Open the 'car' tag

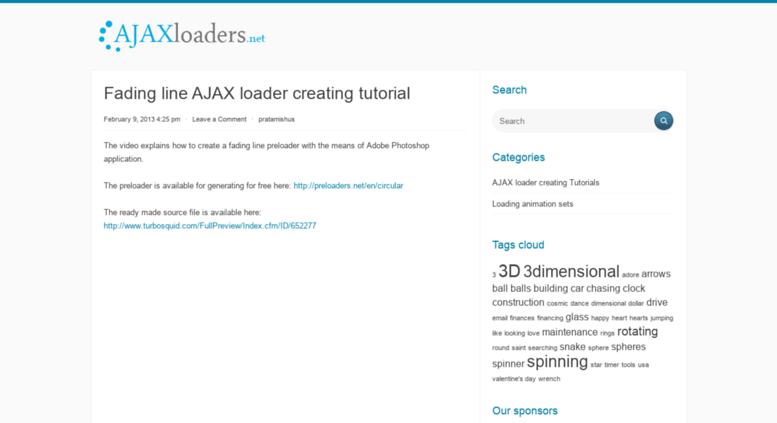pos(577,288)
